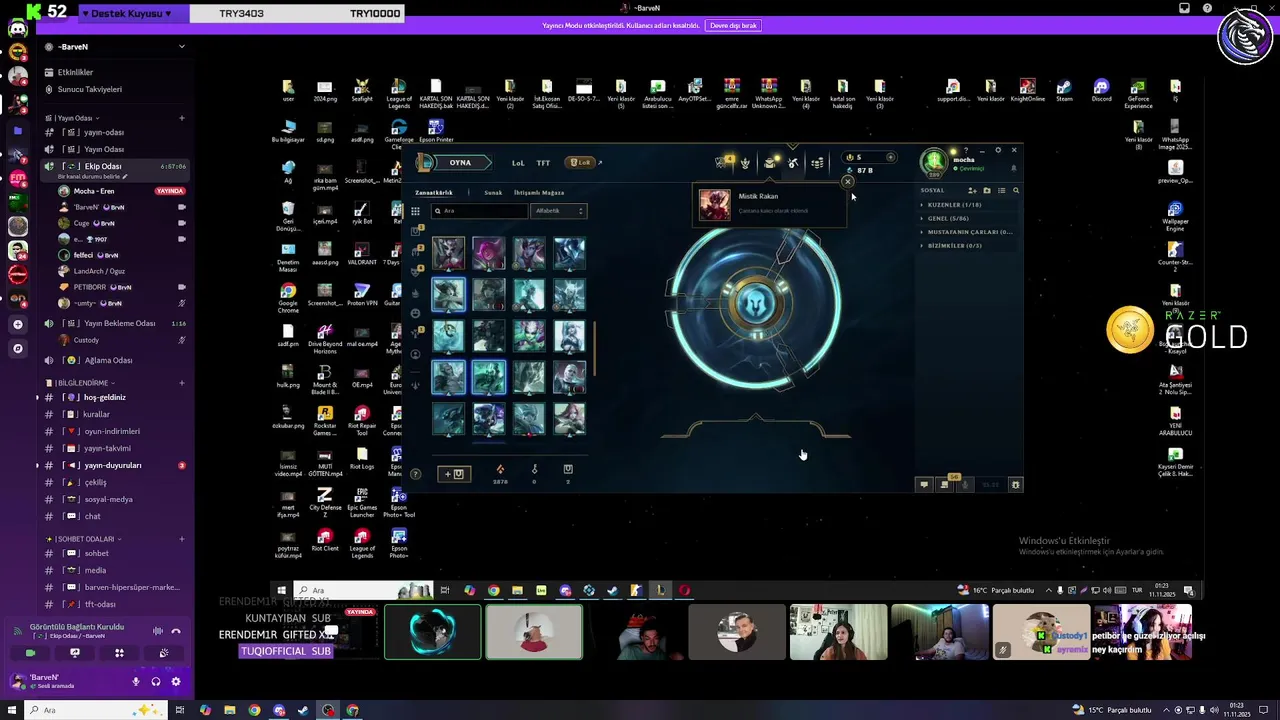Switch to the TFT tab in League client

click(543, 163)
